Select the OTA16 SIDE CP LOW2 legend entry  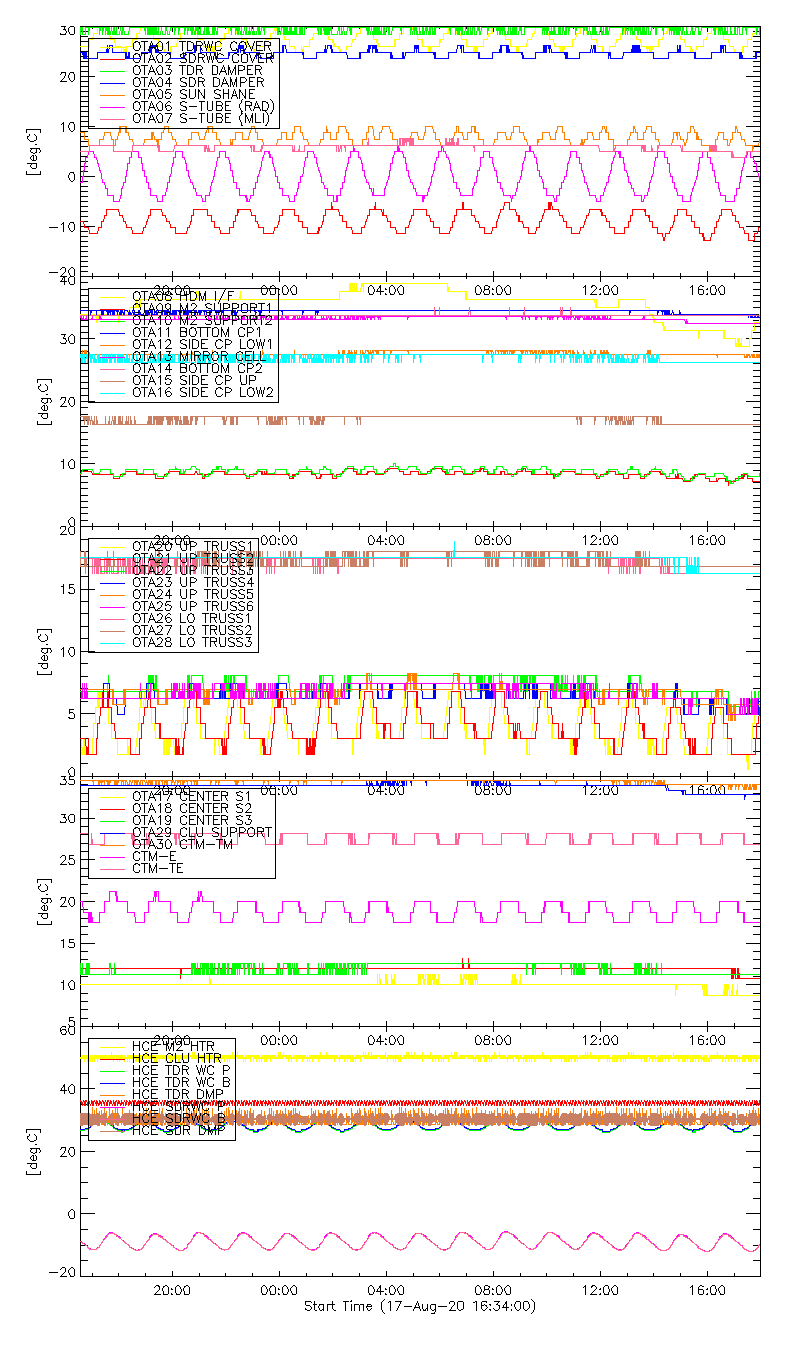pos(203,393)
